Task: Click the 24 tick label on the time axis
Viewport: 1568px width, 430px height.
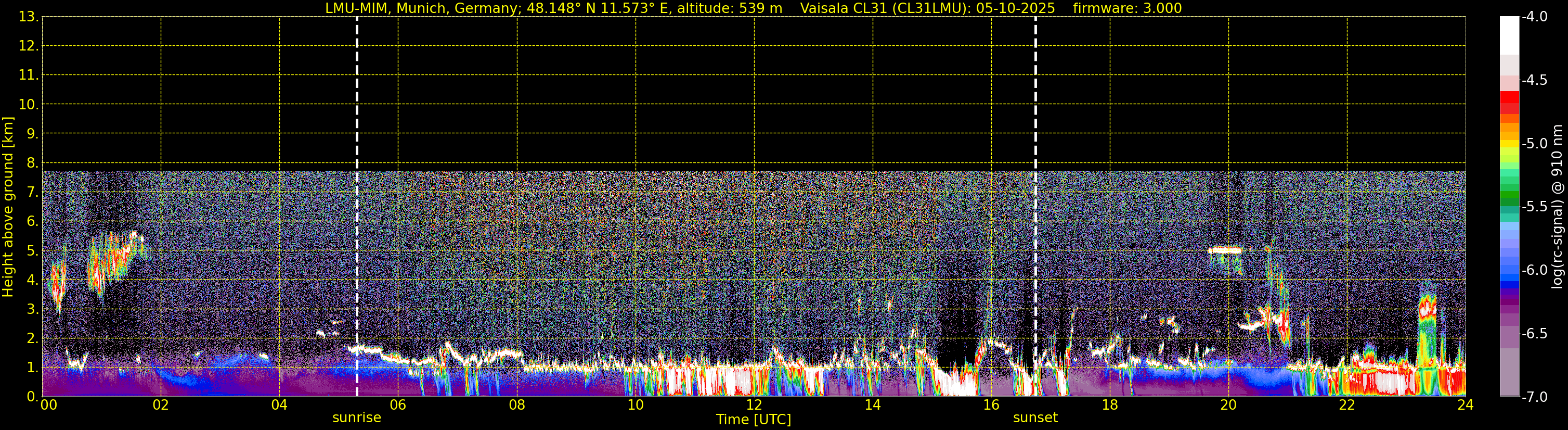Action: (x=1465, y=406)
